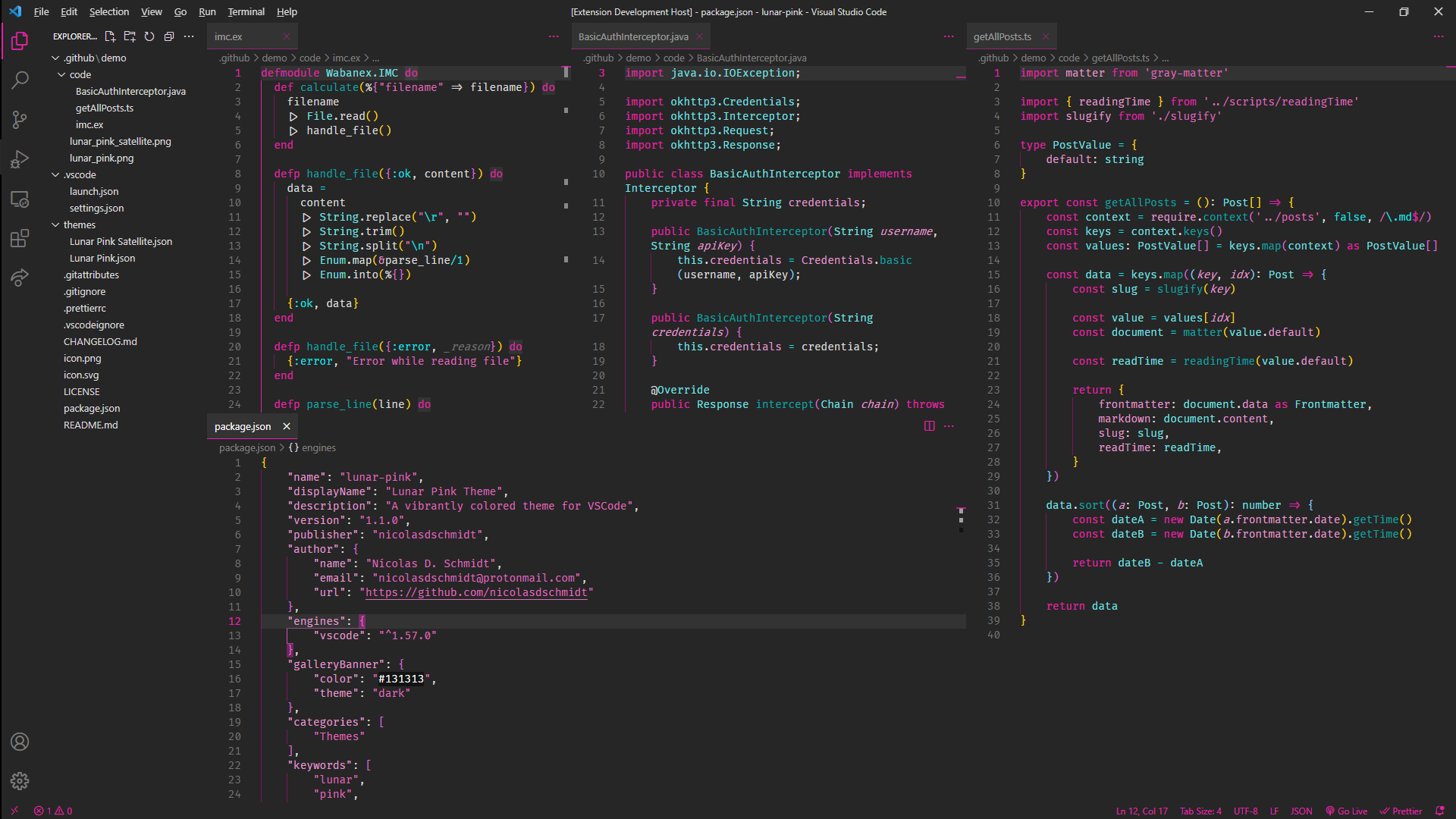Click the split editor icon for package.json
Viewport: 1456px width, 819px height.
pyautogui.click(x=929, y=426)
